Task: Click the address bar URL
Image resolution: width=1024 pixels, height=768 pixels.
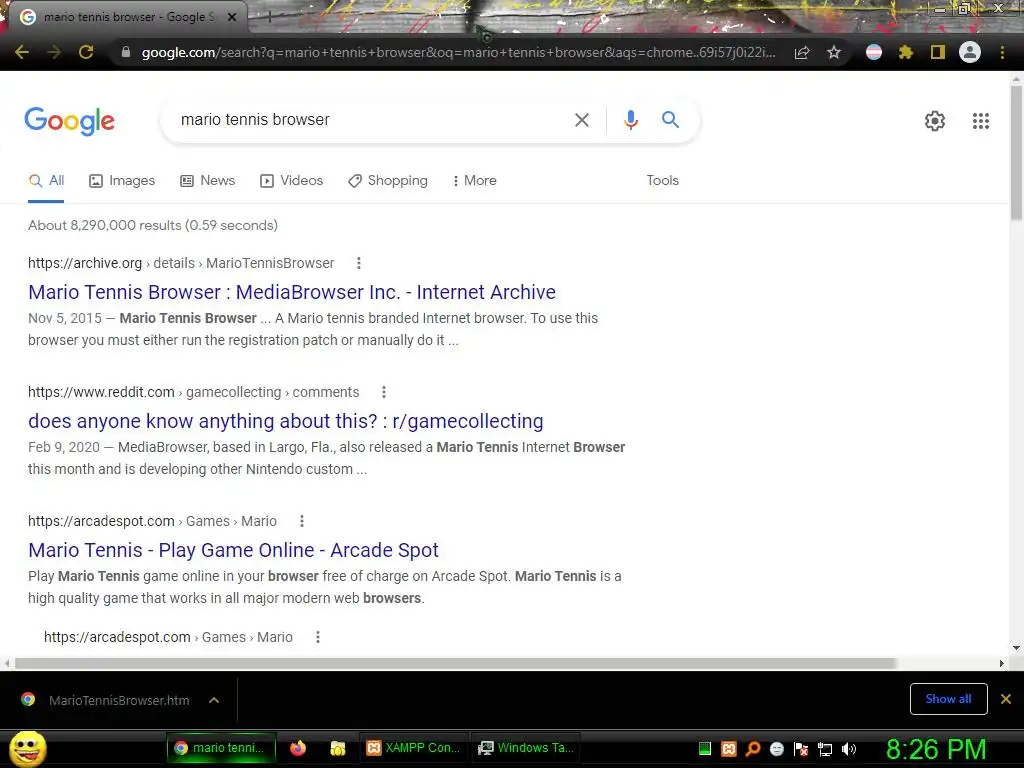Action: coord(458,52)
